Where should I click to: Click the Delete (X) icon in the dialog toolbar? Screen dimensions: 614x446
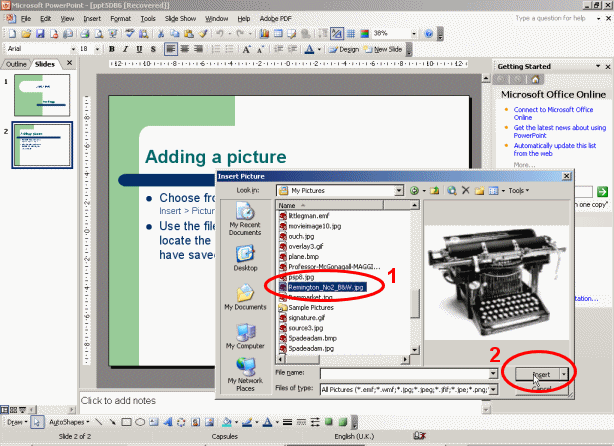click(466, 190)
